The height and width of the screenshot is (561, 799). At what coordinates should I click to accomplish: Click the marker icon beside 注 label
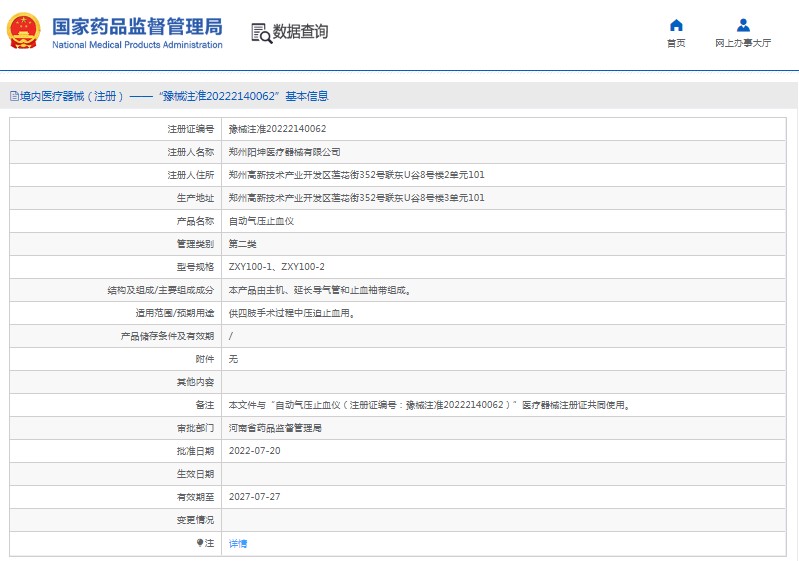click(x=200, y=543)
